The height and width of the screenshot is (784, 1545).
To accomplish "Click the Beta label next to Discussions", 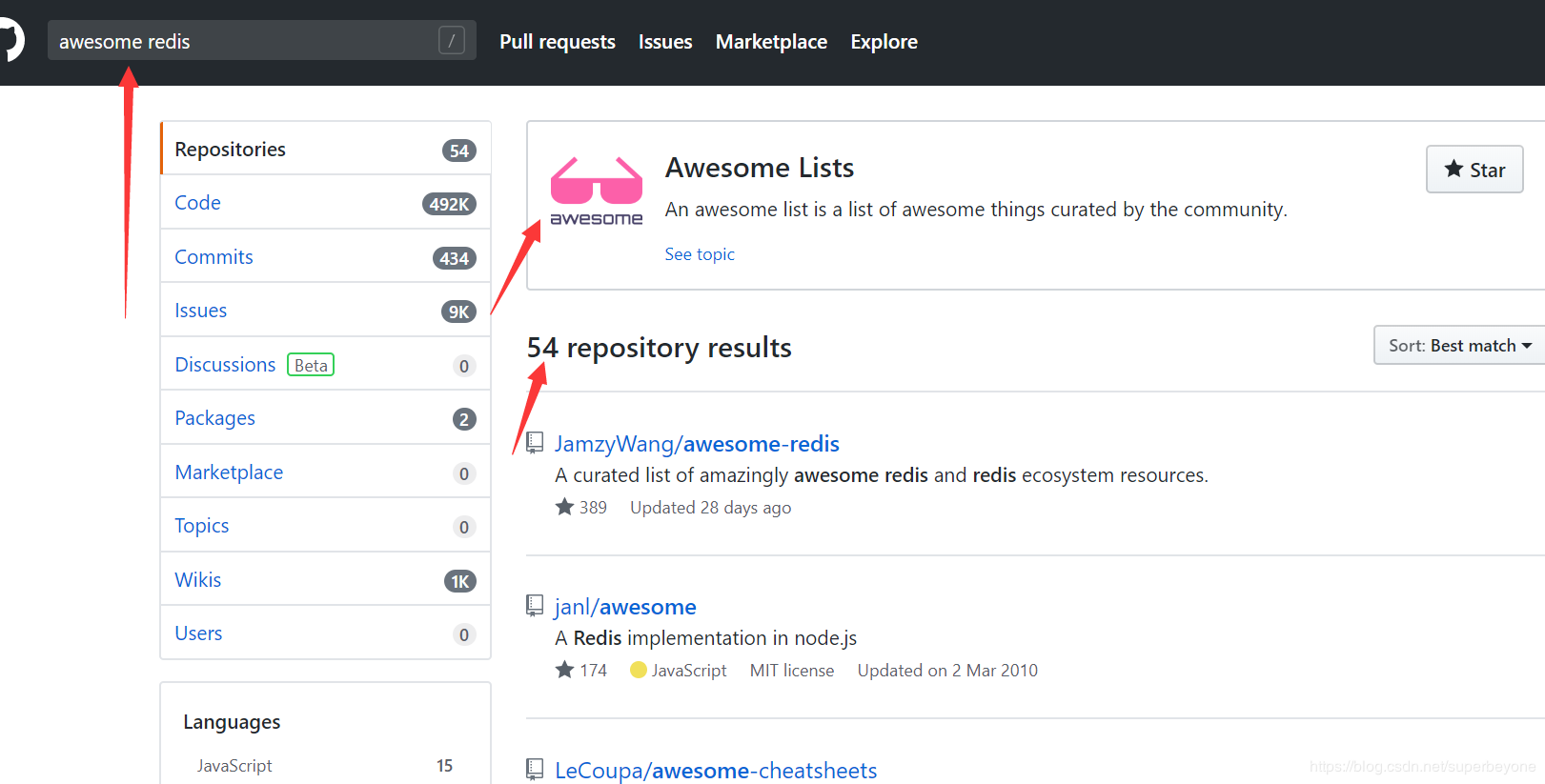I will pos(311,365).
